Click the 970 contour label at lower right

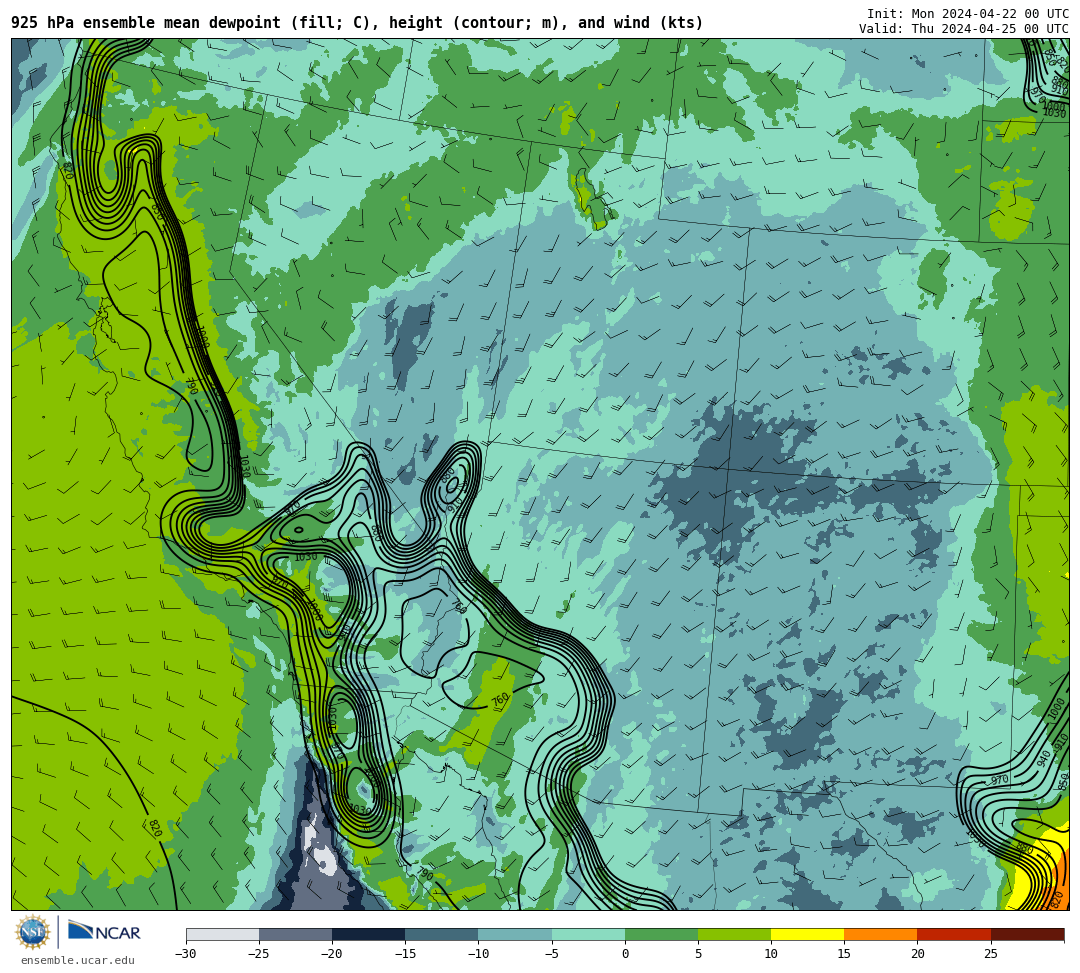click(999, 780)
